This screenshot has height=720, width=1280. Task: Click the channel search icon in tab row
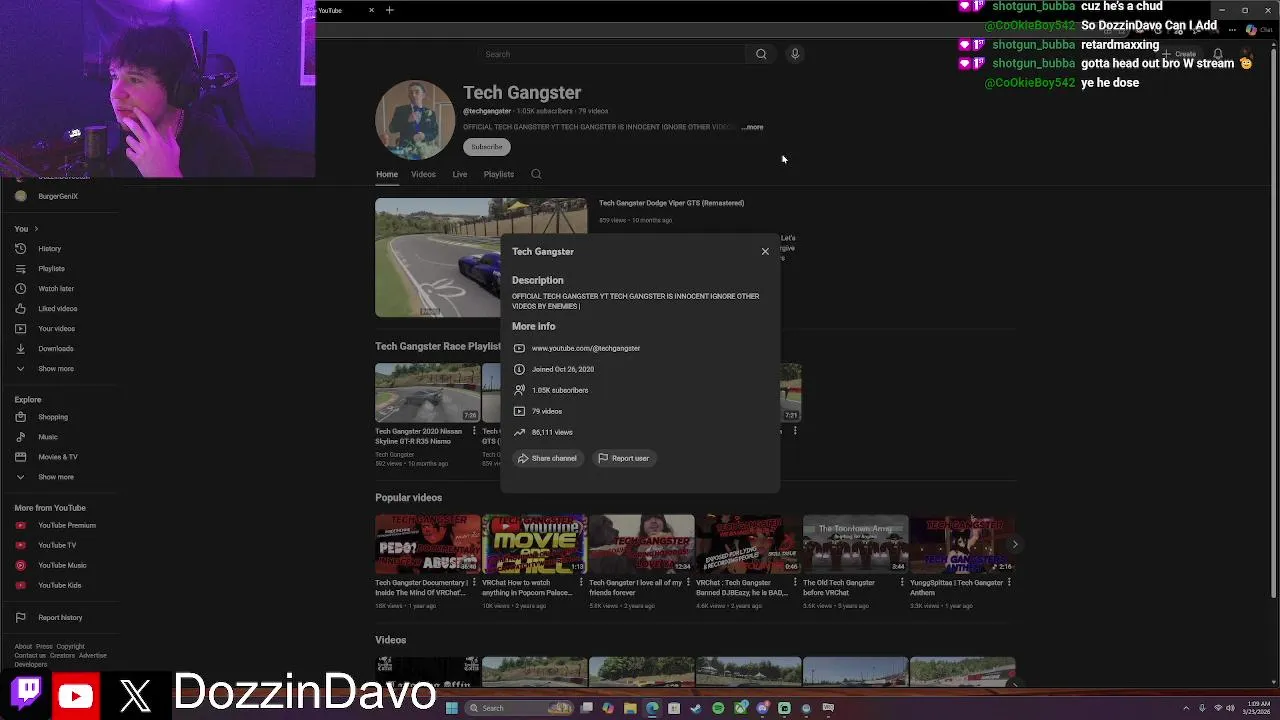(536, 174)
